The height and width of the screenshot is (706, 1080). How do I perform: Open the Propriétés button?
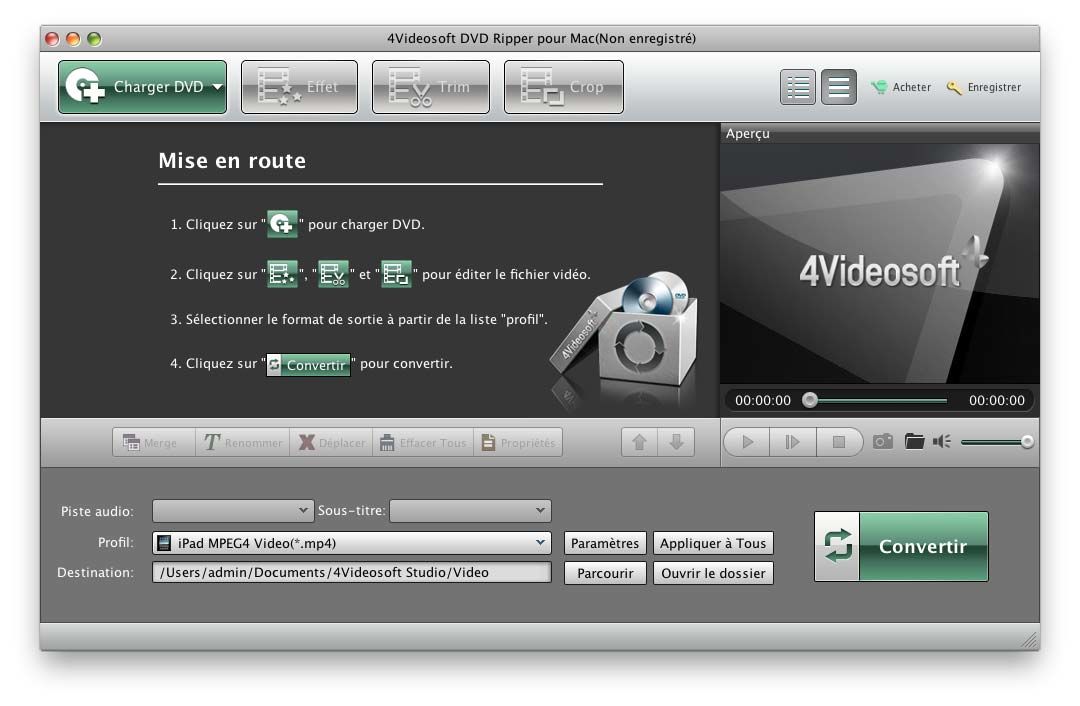coord(518,442)
